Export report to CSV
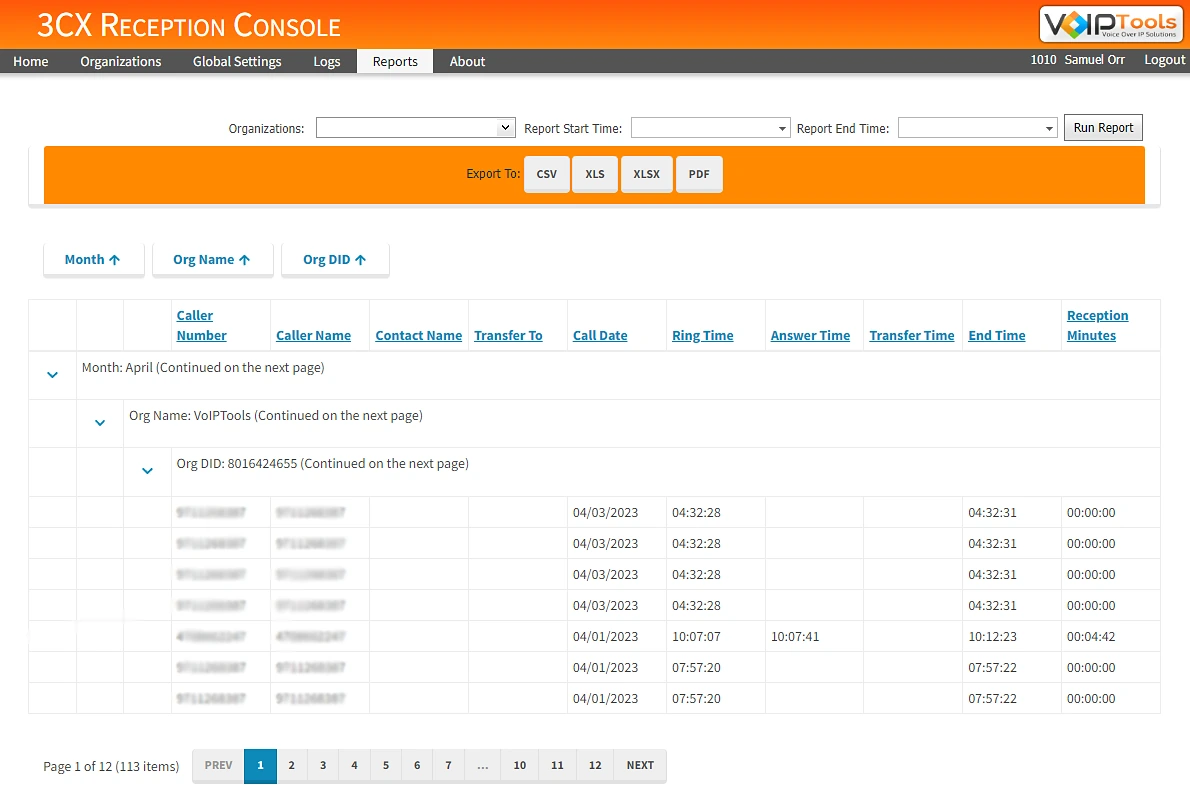 (546, 174)
